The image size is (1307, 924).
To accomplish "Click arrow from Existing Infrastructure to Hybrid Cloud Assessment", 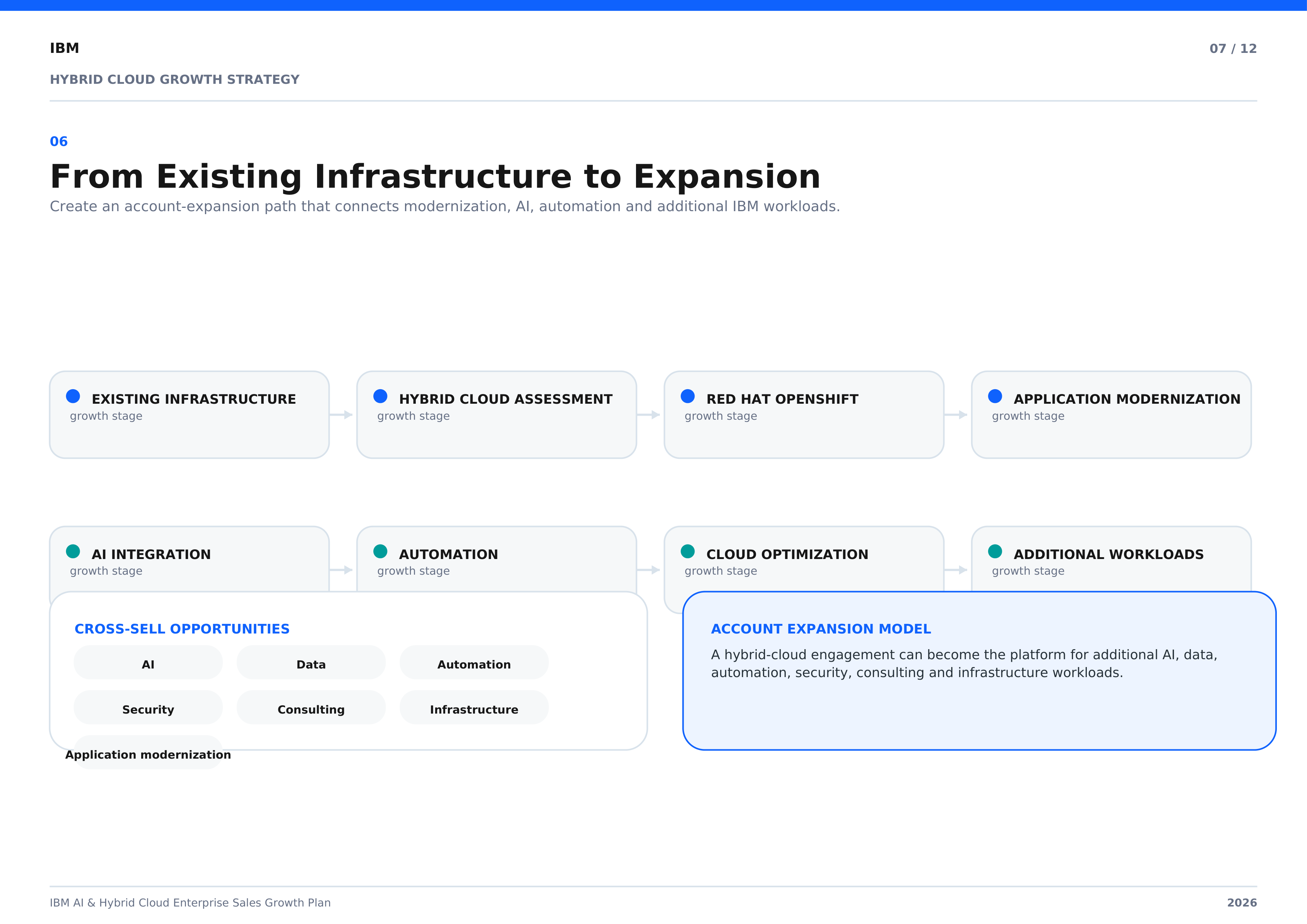I will point(342,415).
